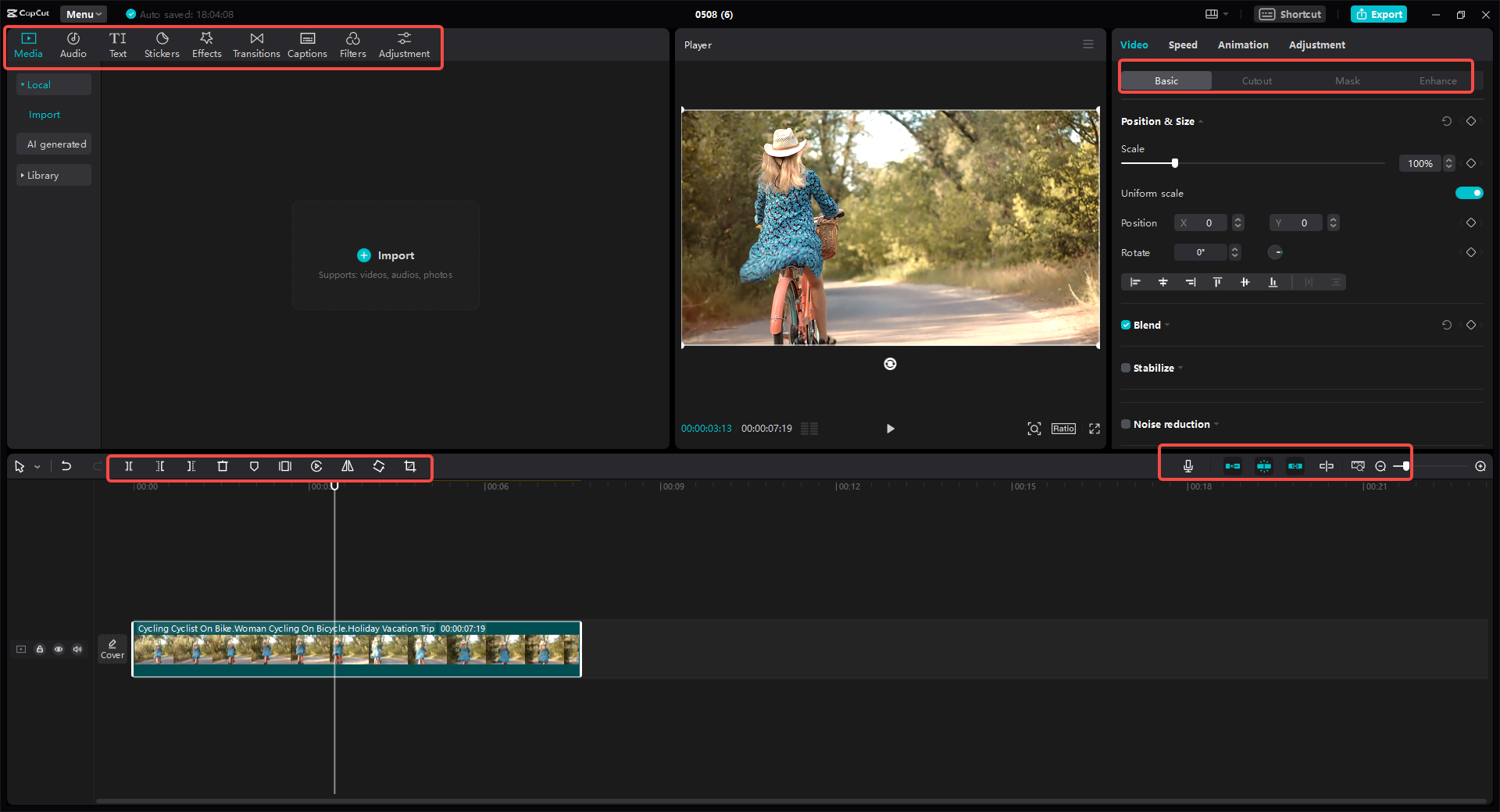Open the Effects panel

[x=206, y=45]
